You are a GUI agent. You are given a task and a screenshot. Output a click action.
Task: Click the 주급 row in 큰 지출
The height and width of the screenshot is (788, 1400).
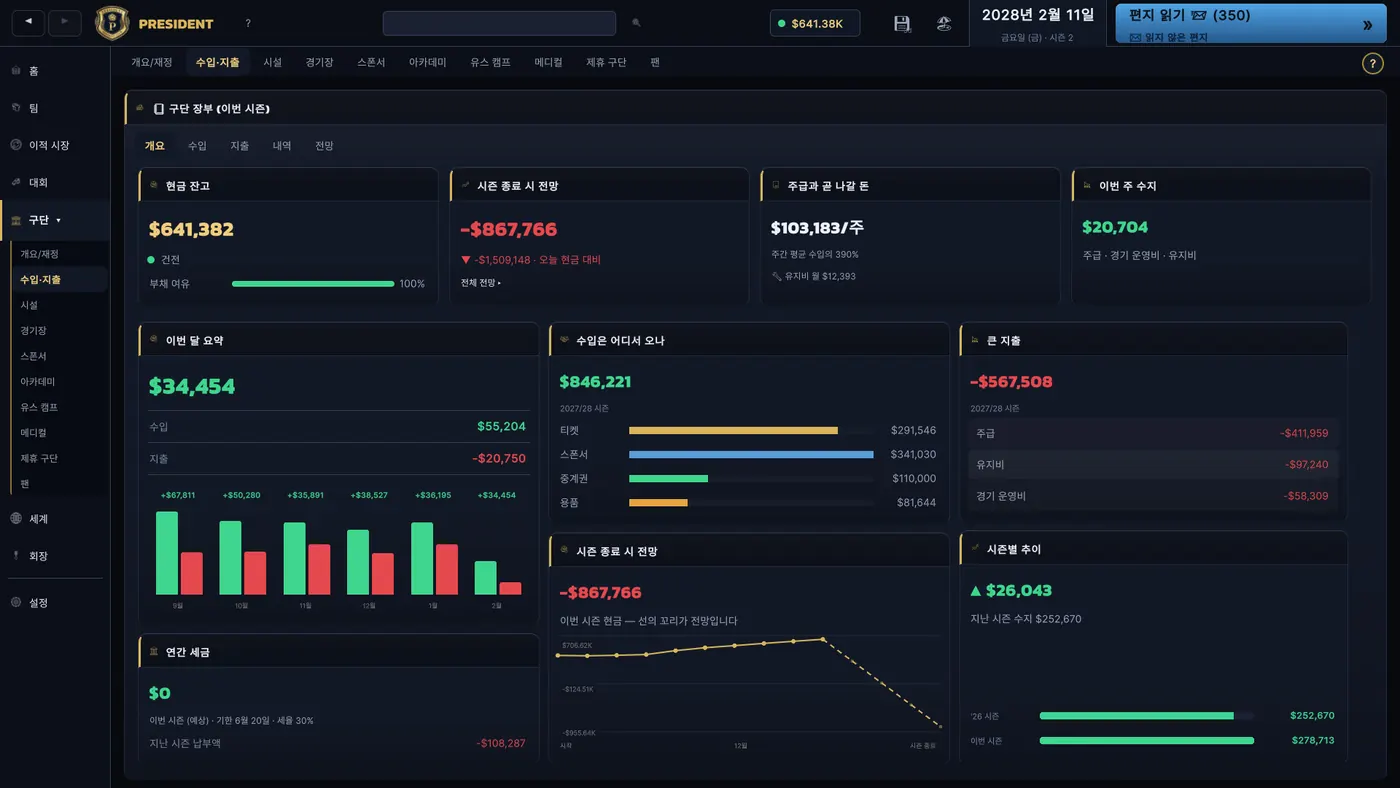[x=1154, y=433]
